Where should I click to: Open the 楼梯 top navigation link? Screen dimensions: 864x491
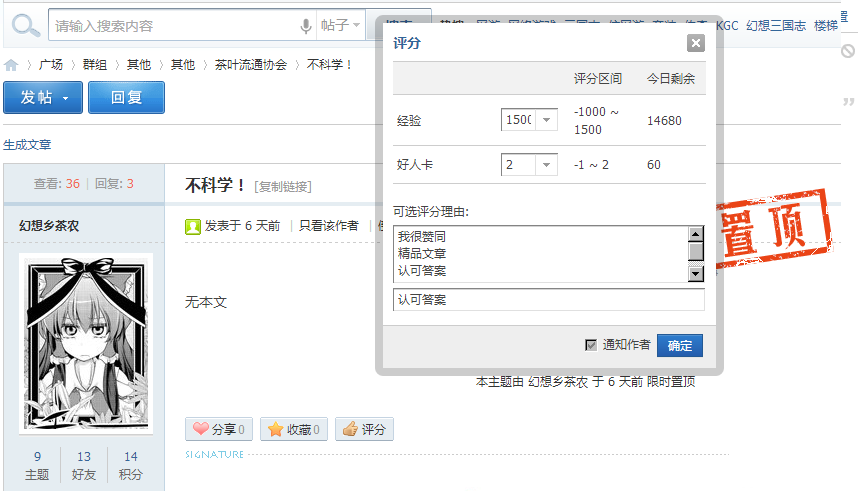pos(825,25)
